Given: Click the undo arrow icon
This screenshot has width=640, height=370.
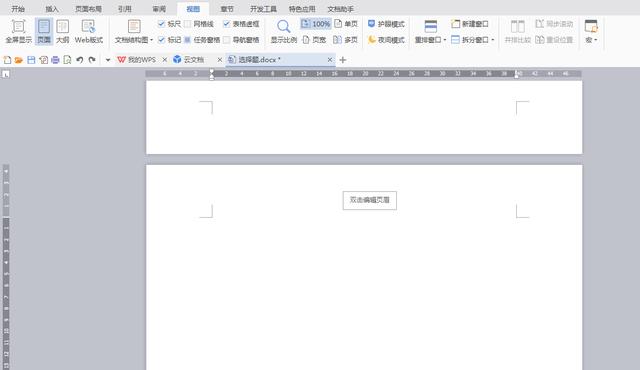Looking at the screenshot, I should (x=80, y=60).
